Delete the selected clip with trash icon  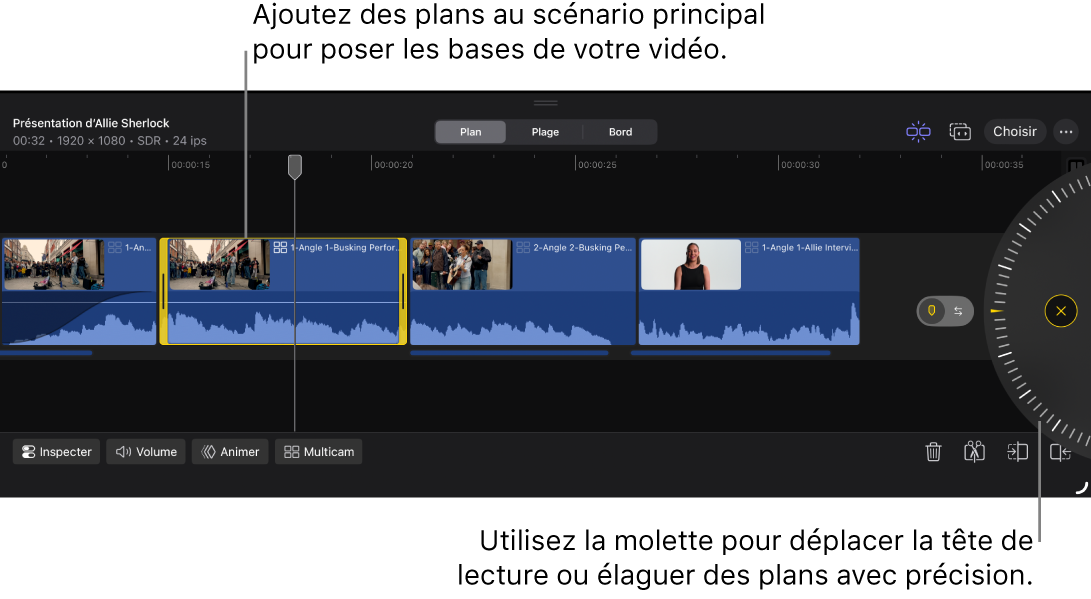(933, 452)
